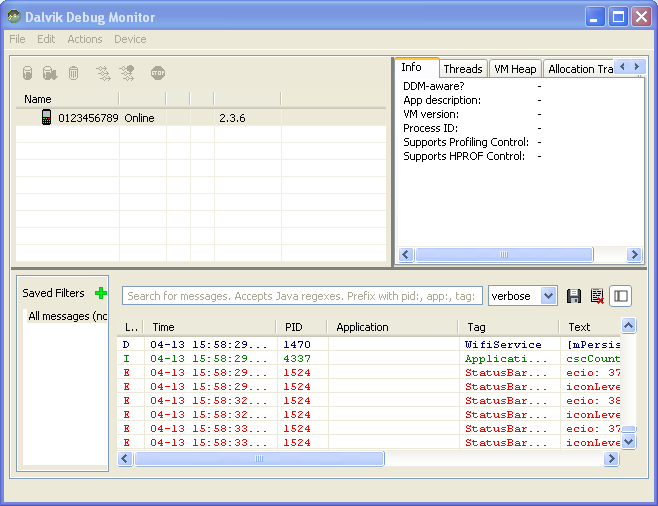Click the Cause GC trash icon

point(73,73)
